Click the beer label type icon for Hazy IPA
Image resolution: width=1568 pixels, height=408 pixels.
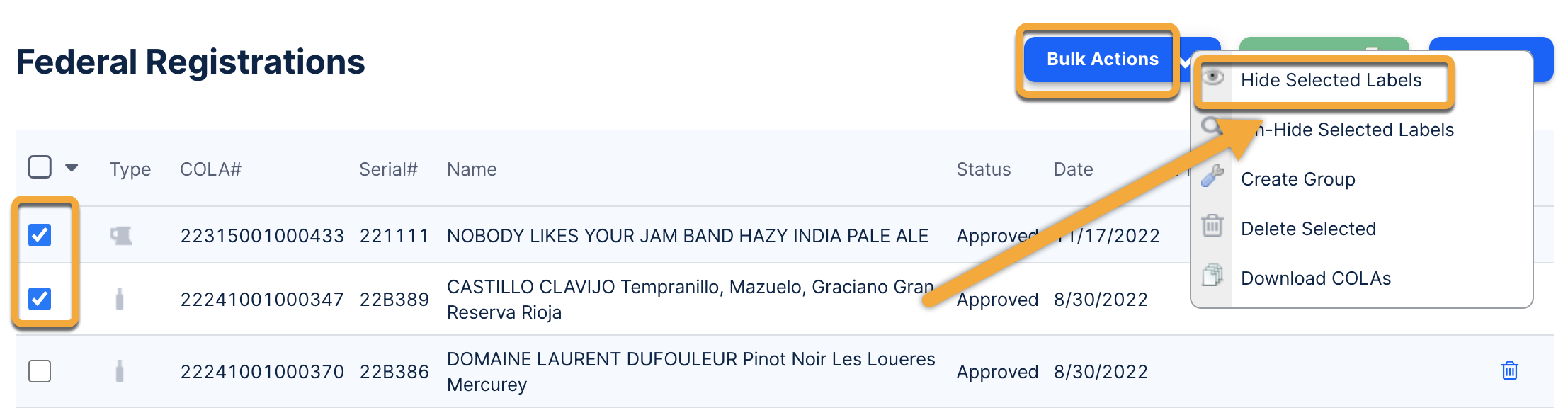coord(121,236)
